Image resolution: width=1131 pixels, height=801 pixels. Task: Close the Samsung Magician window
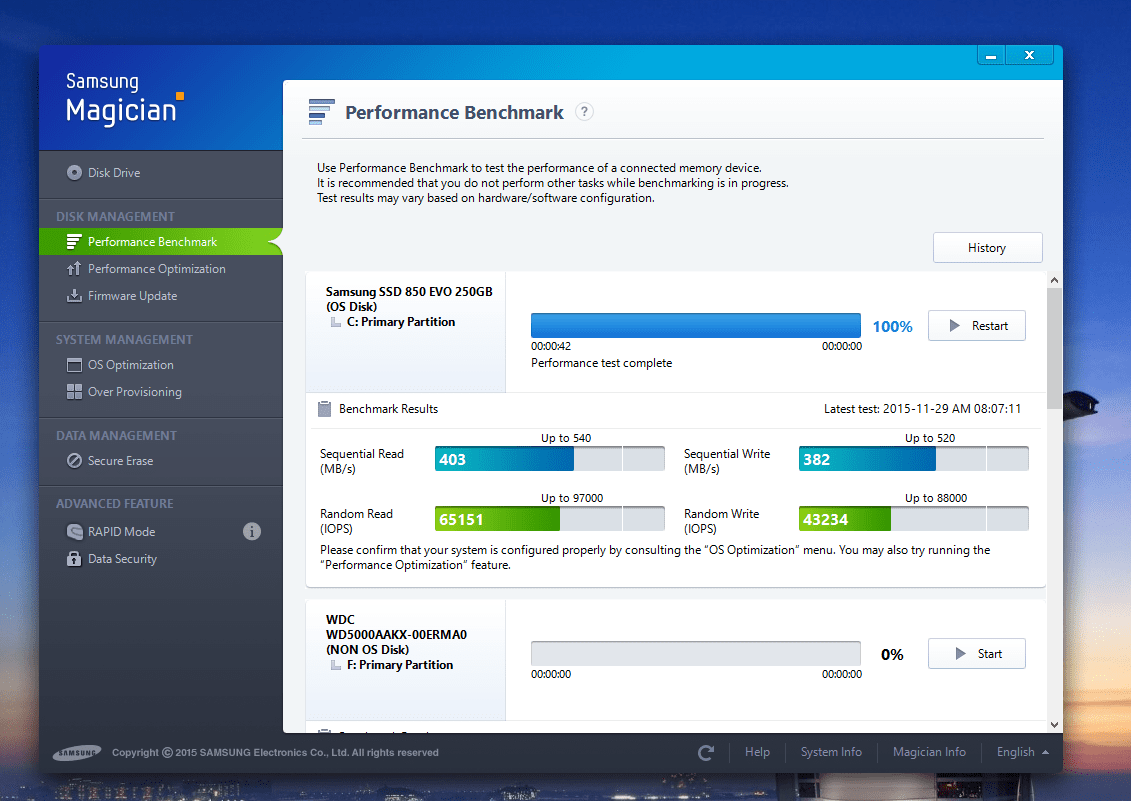1029,55
